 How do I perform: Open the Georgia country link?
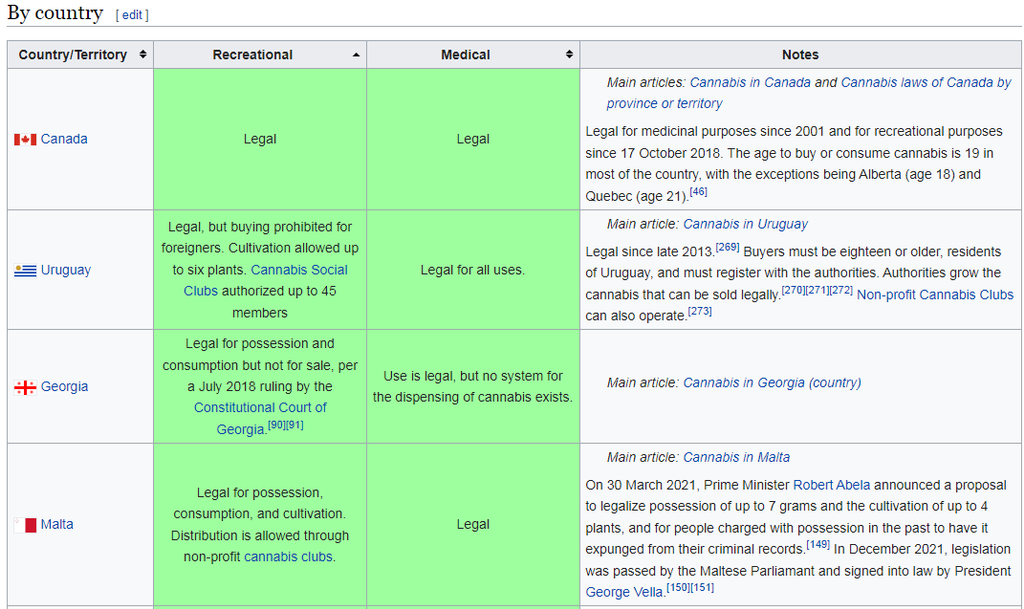point(64,386)
